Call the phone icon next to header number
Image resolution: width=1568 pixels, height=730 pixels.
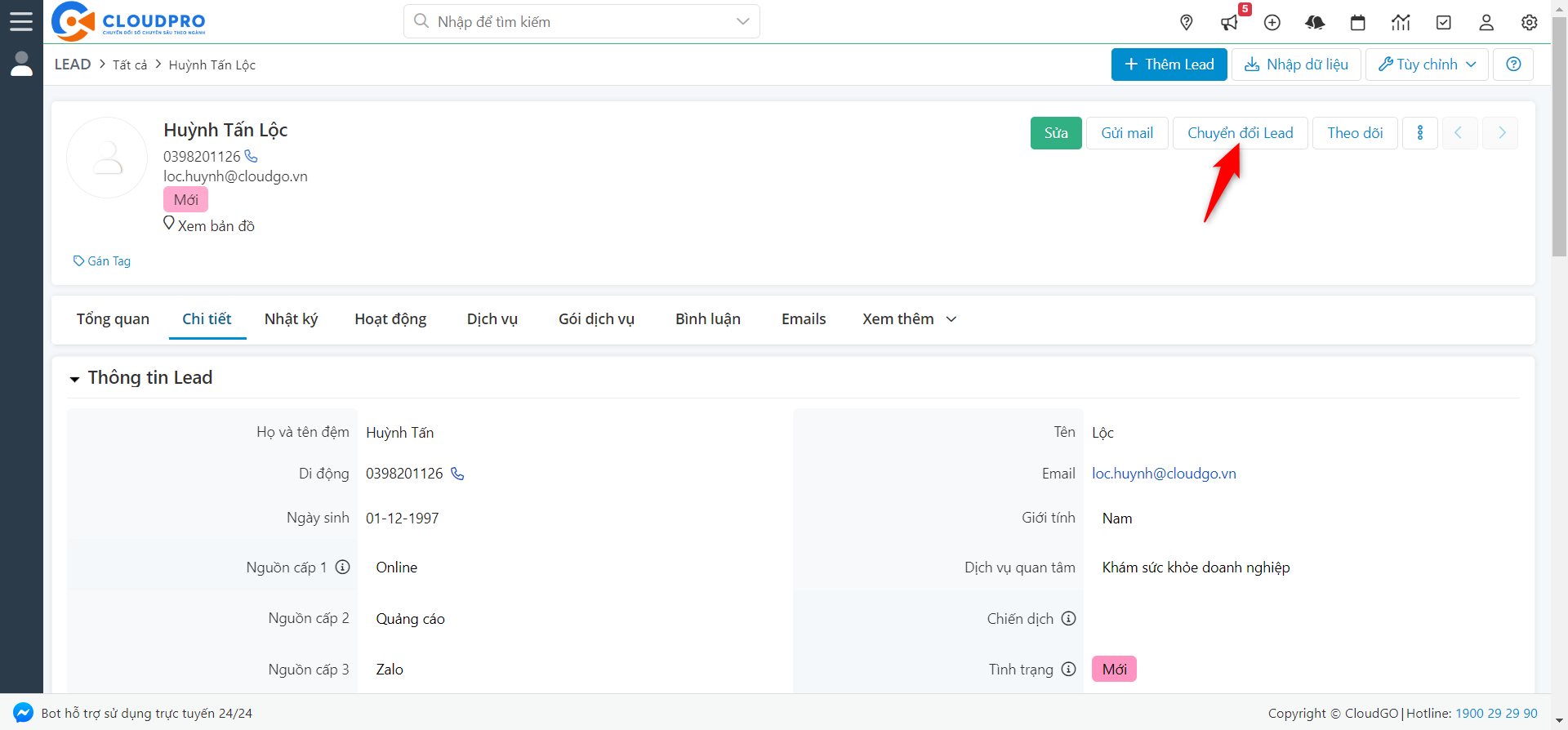point(251,156)
